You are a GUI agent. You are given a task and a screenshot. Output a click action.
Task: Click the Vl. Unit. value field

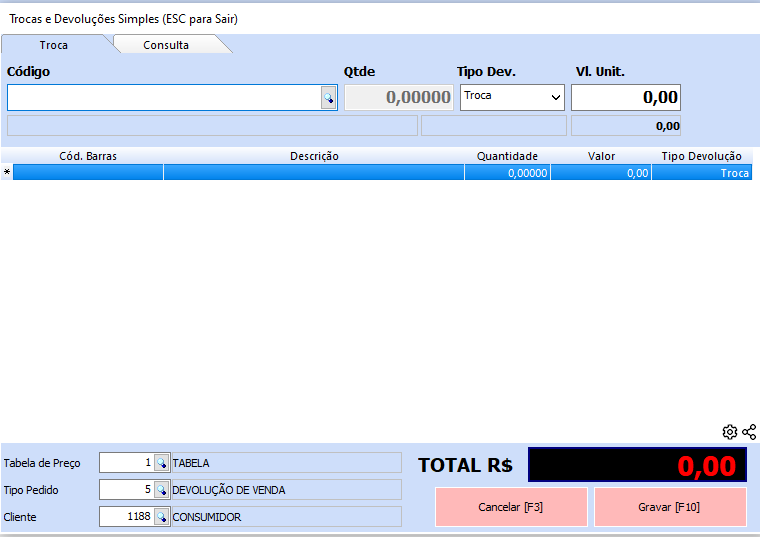coord(626,98)
